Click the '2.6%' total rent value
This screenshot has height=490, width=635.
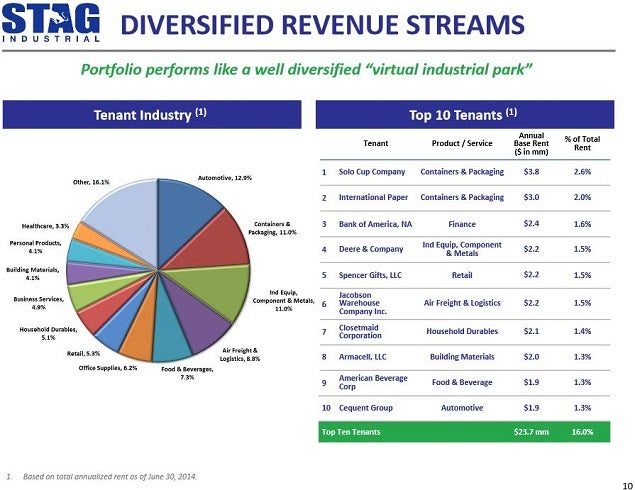[x=582, y=171]
